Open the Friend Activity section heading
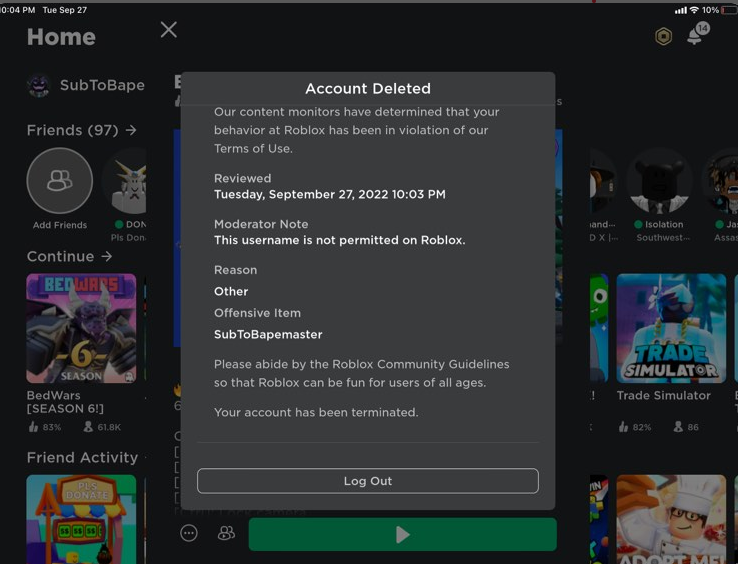The width and height of the screenshot is (738, 564). [x=82, y=457]
